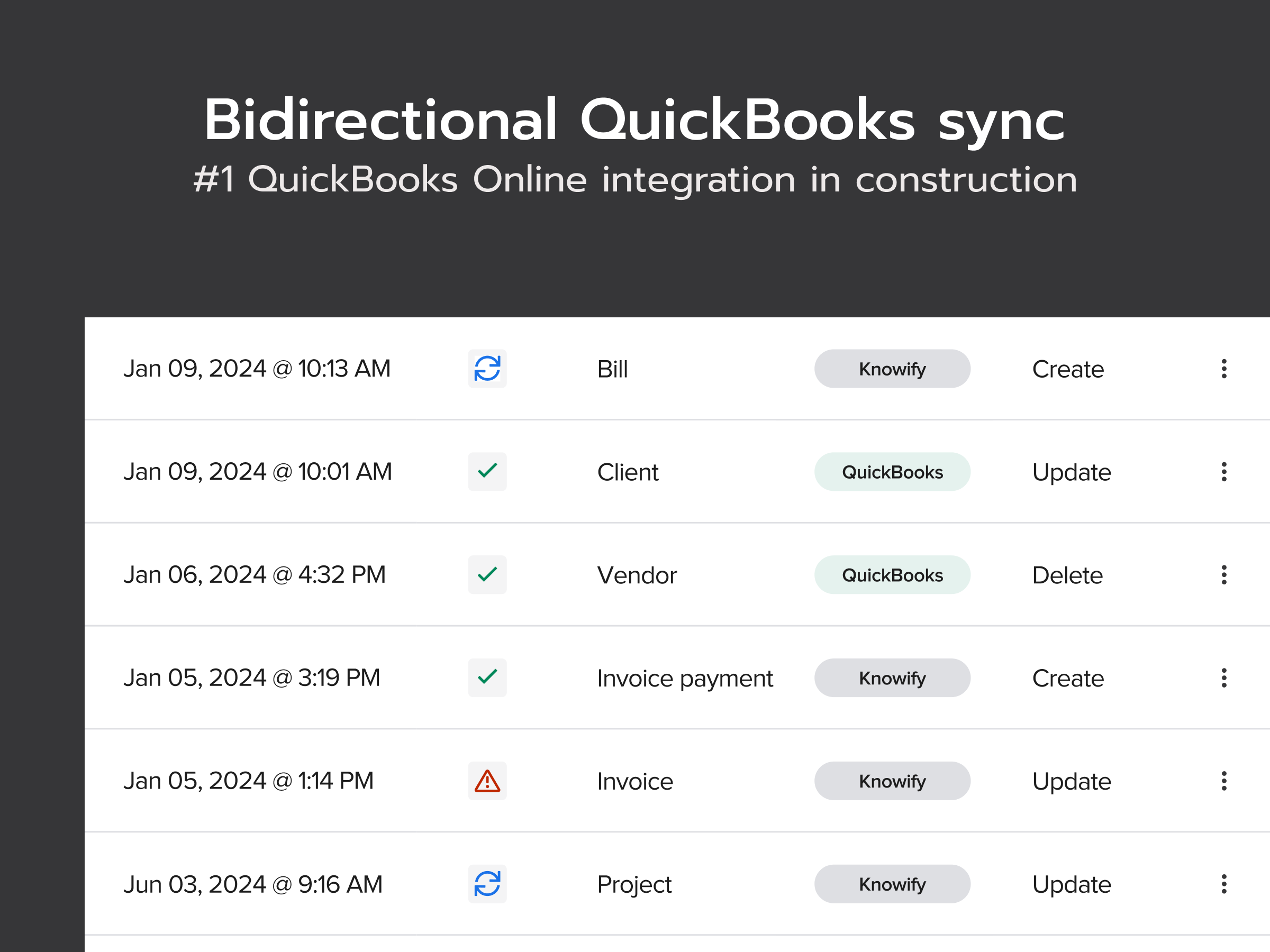Select the date Jan 05, 2024 @ 1:14 PM
Viewport: 1270px width, 952px height.
(x=249, y=782)
